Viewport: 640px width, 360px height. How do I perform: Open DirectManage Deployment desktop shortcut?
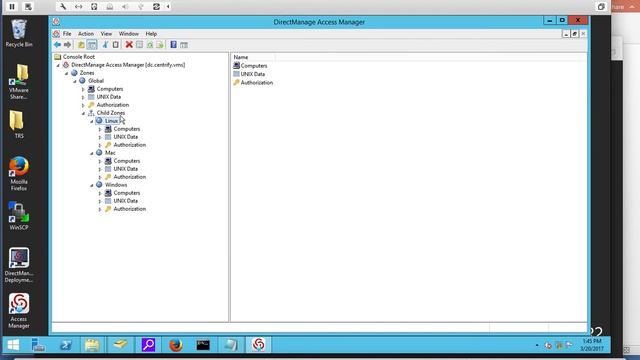click(19, 265)
